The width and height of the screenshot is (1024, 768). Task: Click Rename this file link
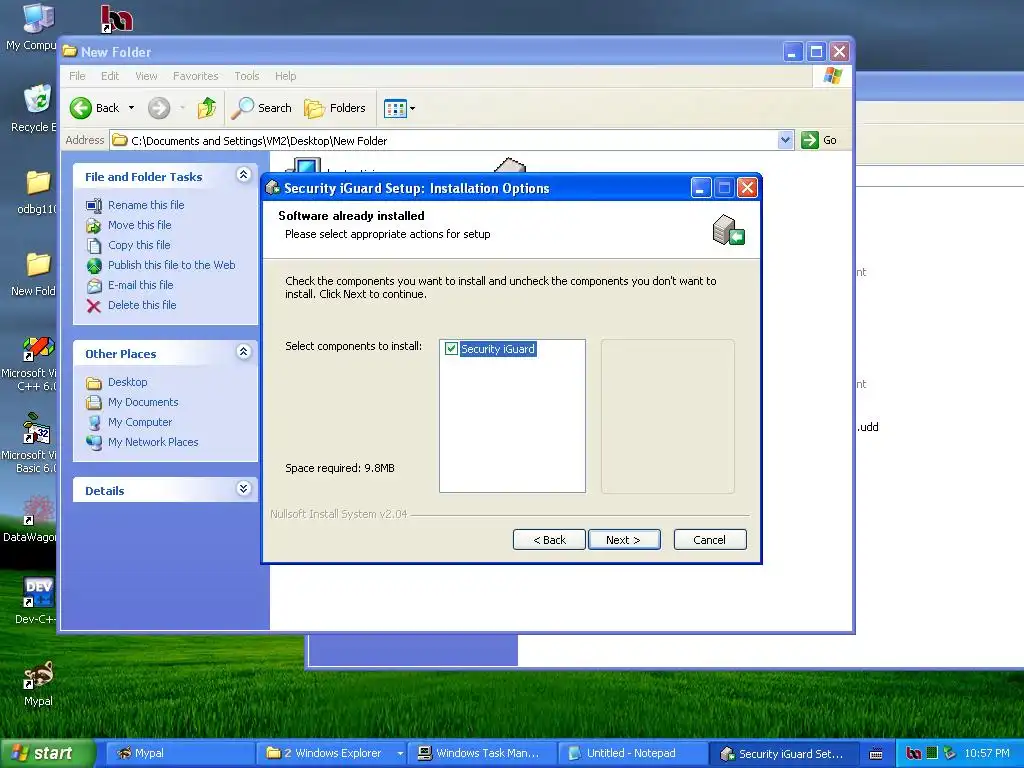[x=146, y=205]
